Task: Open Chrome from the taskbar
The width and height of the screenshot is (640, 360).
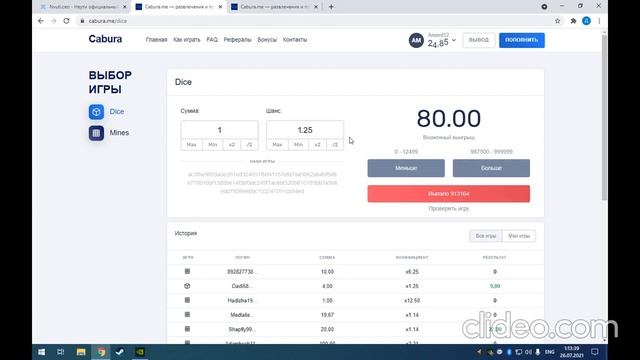Action: click(x=101, y=352)
